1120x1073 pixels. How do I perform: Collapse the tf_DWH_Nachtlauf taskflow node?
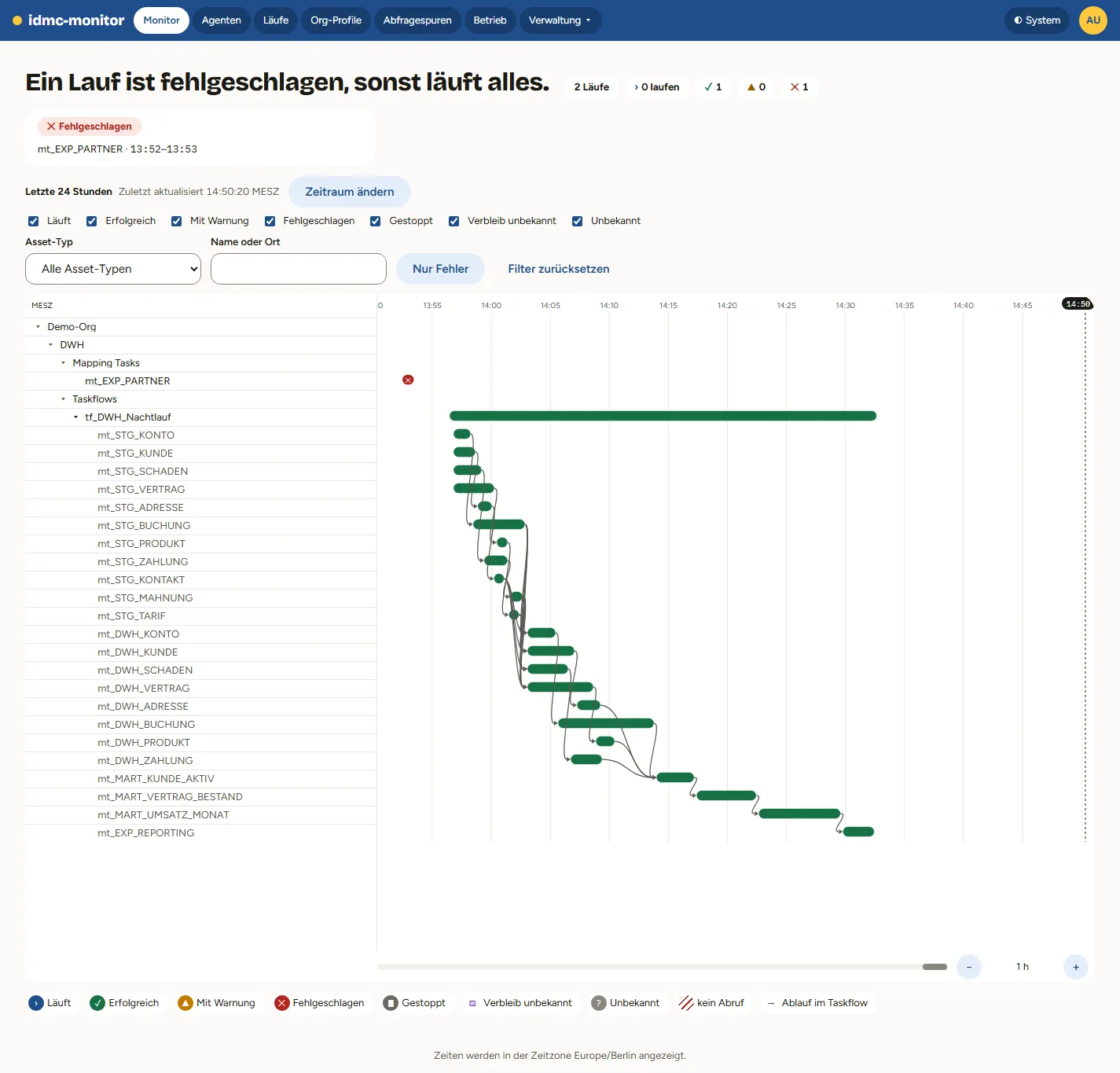(x=75, y=417)
